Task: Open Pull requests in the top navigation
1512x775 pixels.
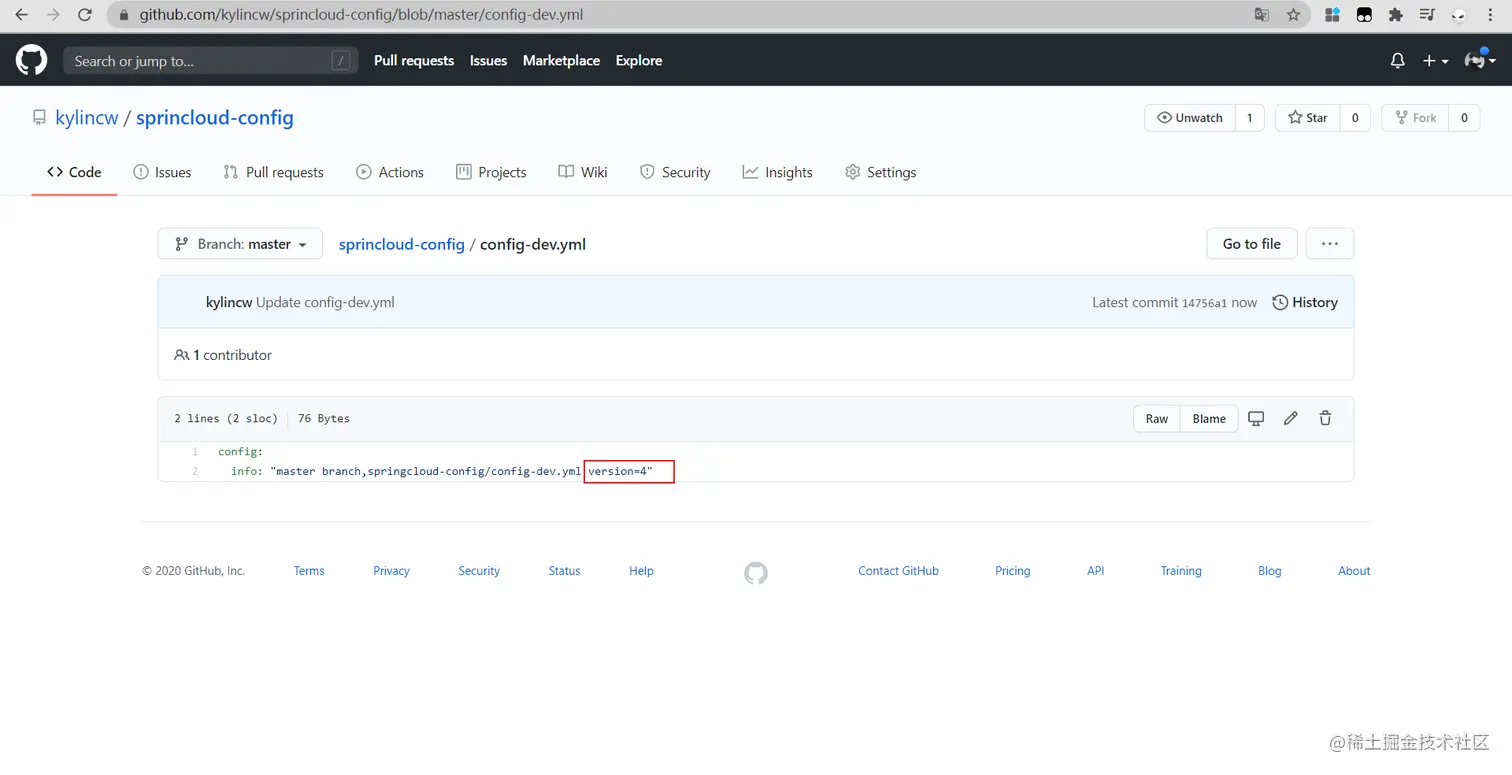Action: pos(414,61)
